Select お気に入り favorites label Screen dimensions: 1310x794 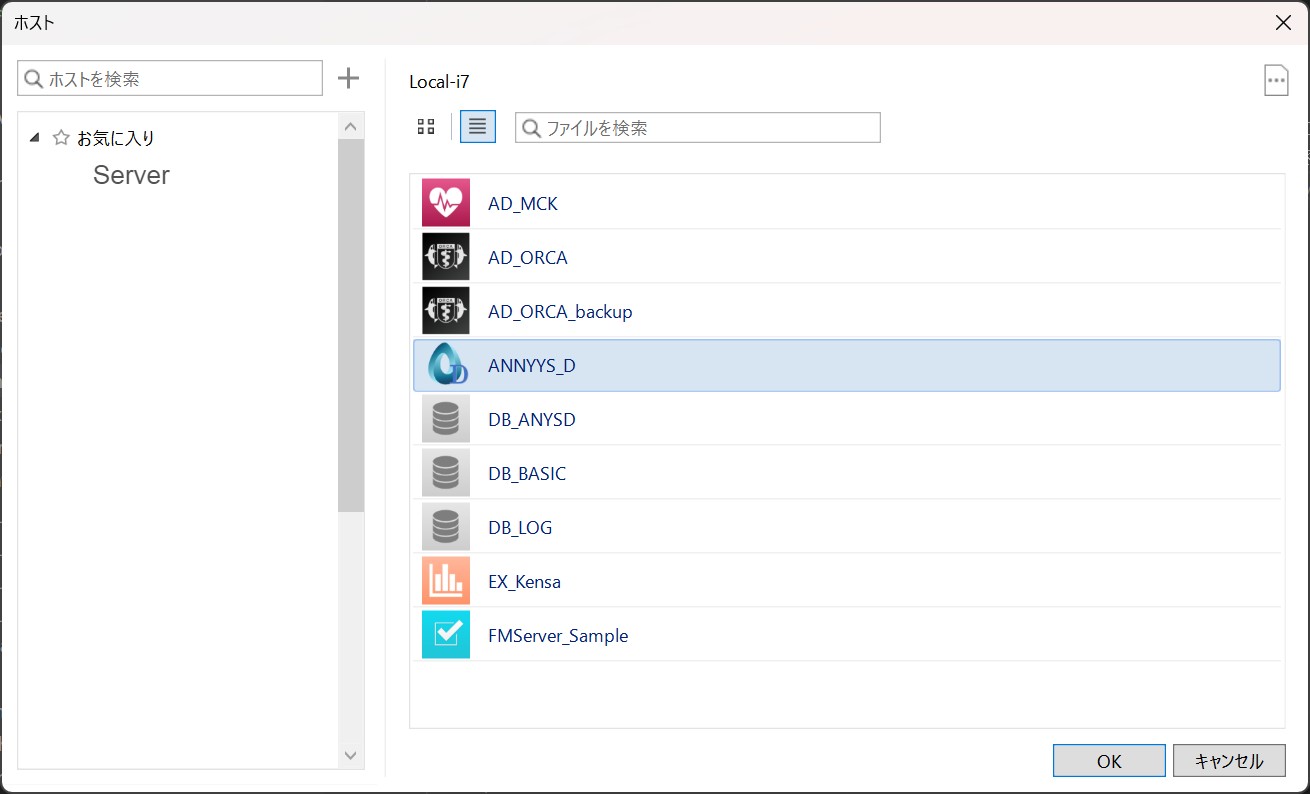tap(116, 138)
